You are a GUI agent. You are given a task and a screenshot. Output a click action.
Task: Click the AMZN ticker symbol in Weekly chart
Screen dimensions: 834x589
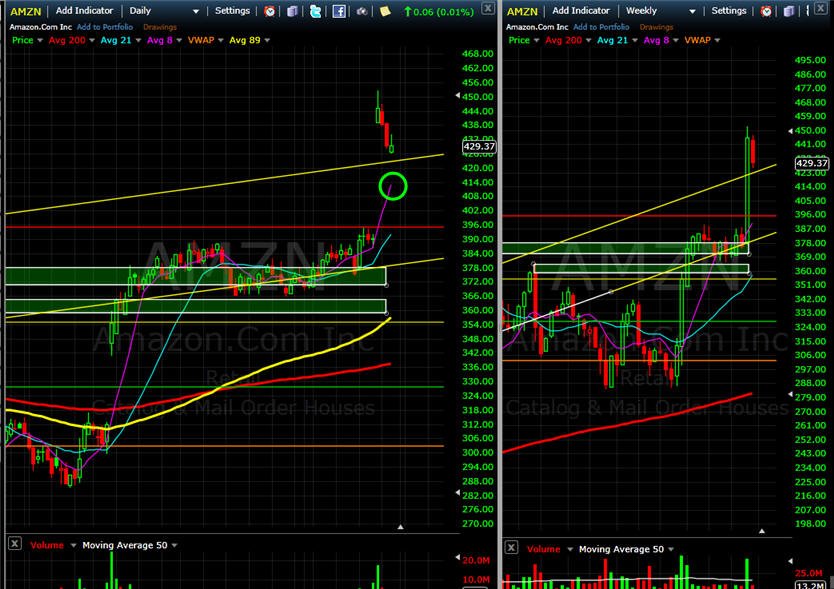pos(522,11)
